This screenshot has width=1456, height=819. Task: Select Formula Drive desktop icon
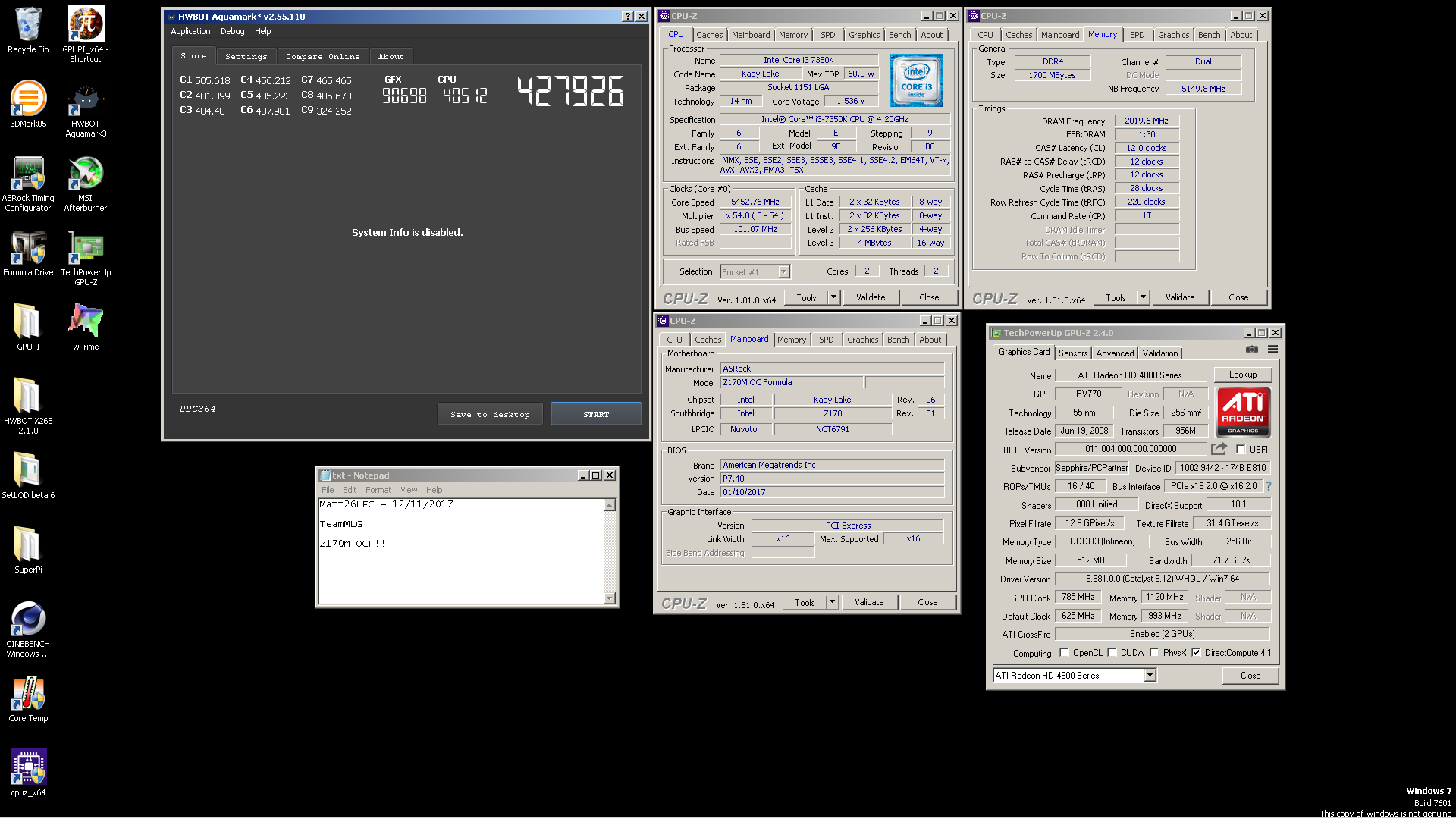28,253
